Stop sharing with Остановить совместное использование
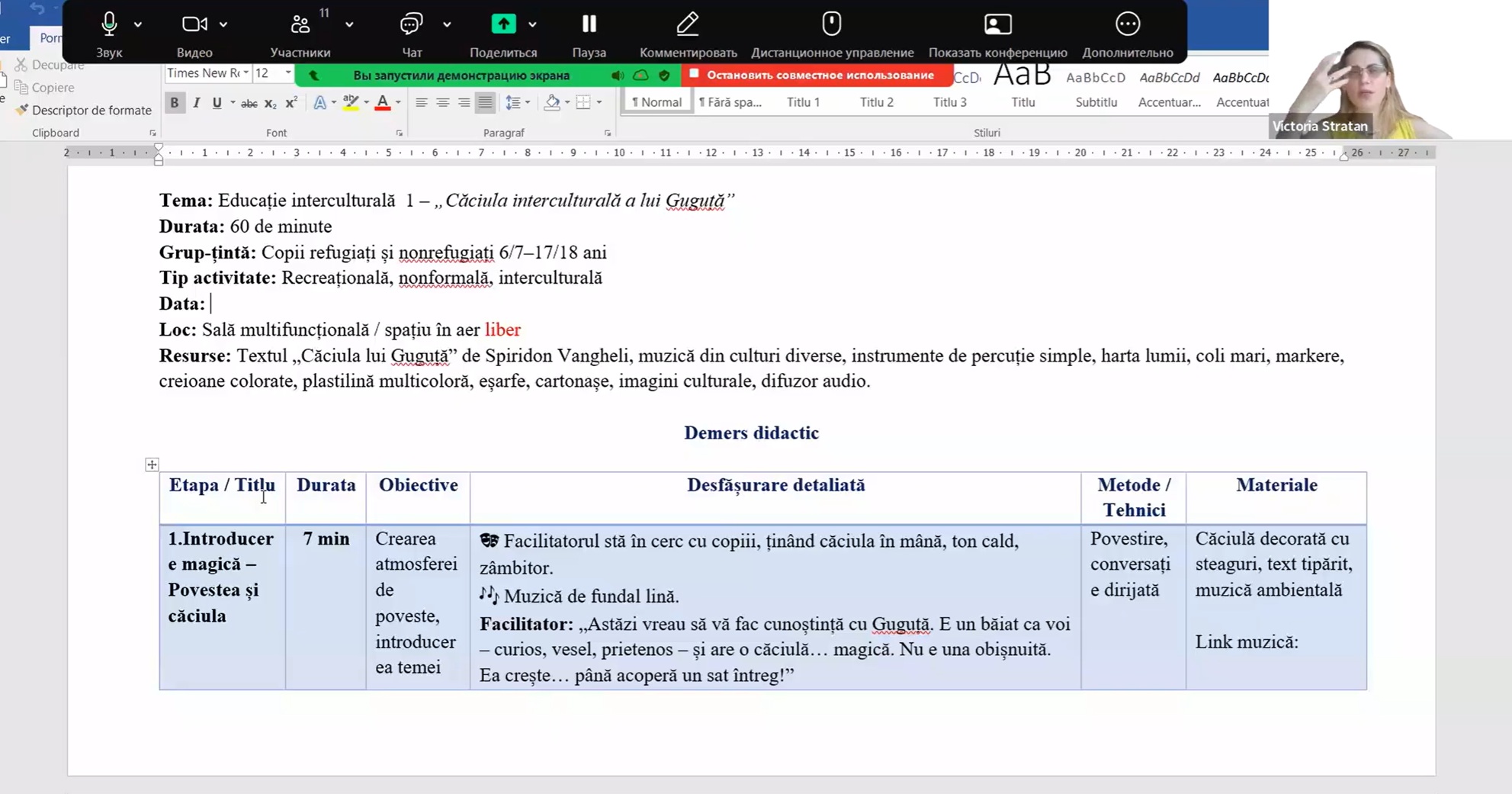 819,75
